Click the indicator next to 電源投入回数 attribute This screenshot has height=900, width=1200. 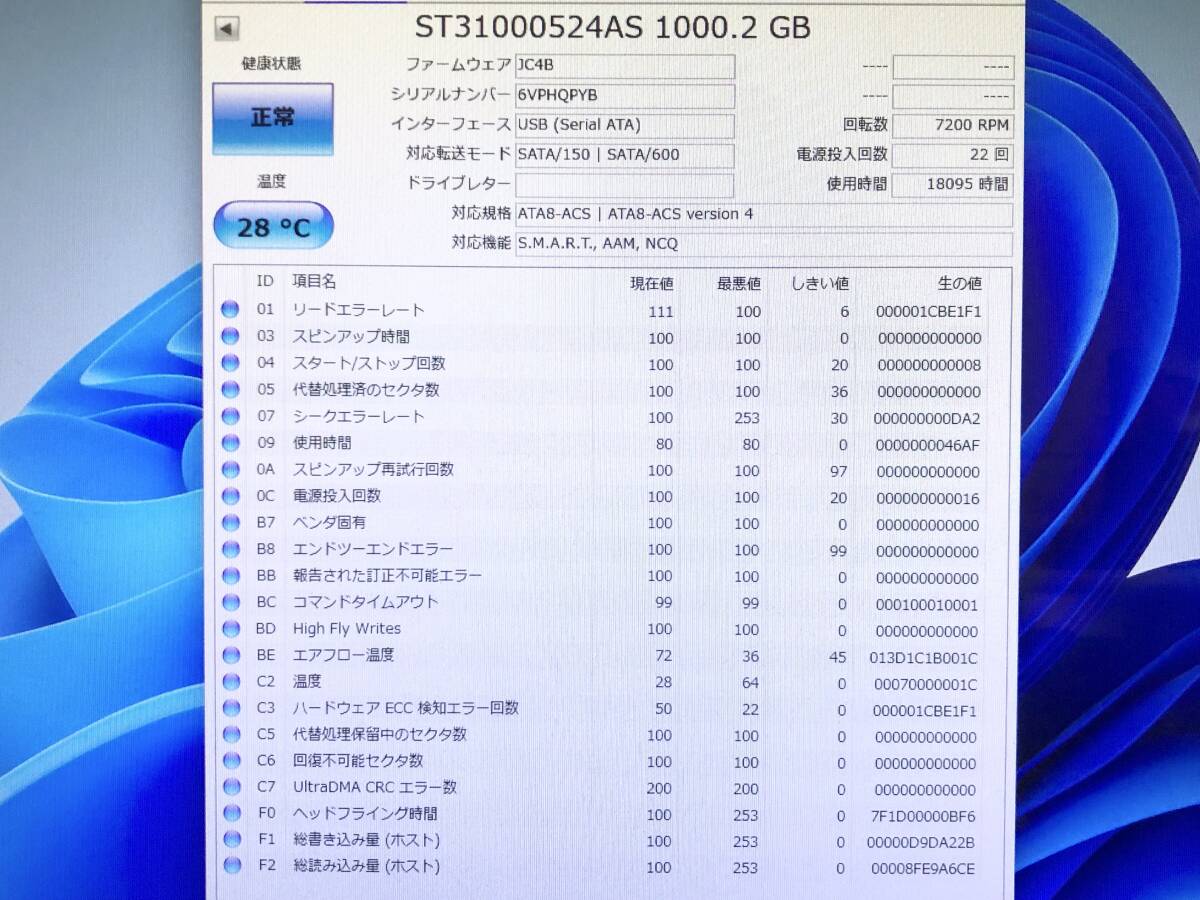coord(231,496)
